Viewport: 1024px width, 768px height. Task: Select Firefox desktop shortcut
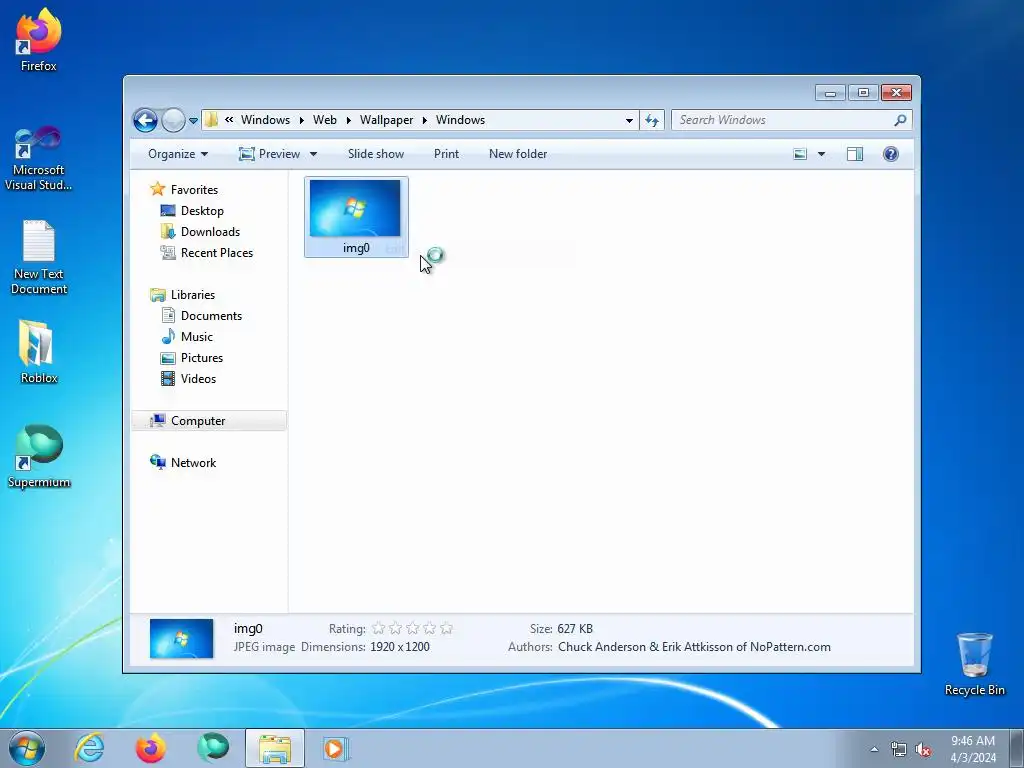pyautogui.click(x=39, y=41)
